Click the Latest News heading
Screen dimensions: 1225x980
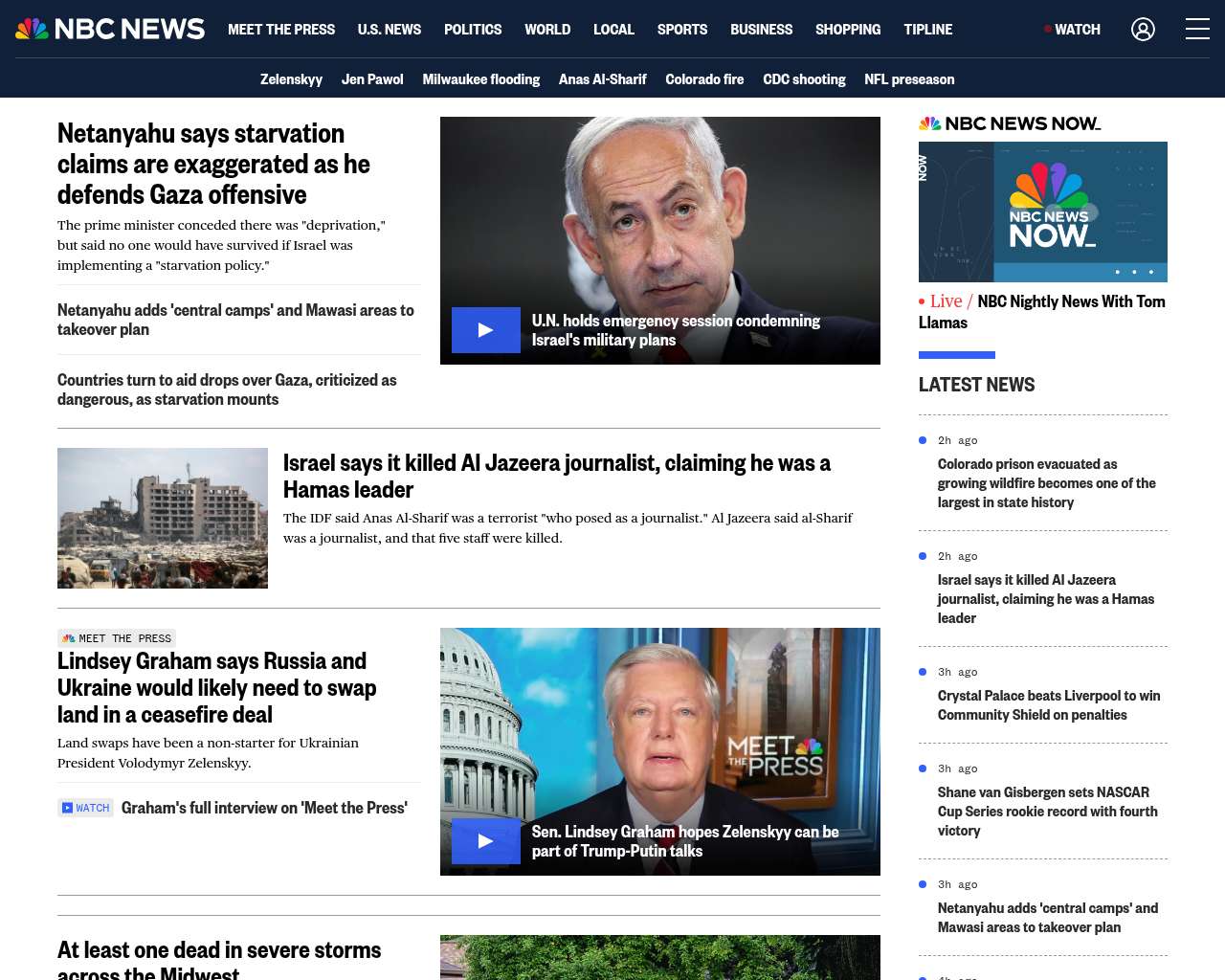(x=976, y=385)
